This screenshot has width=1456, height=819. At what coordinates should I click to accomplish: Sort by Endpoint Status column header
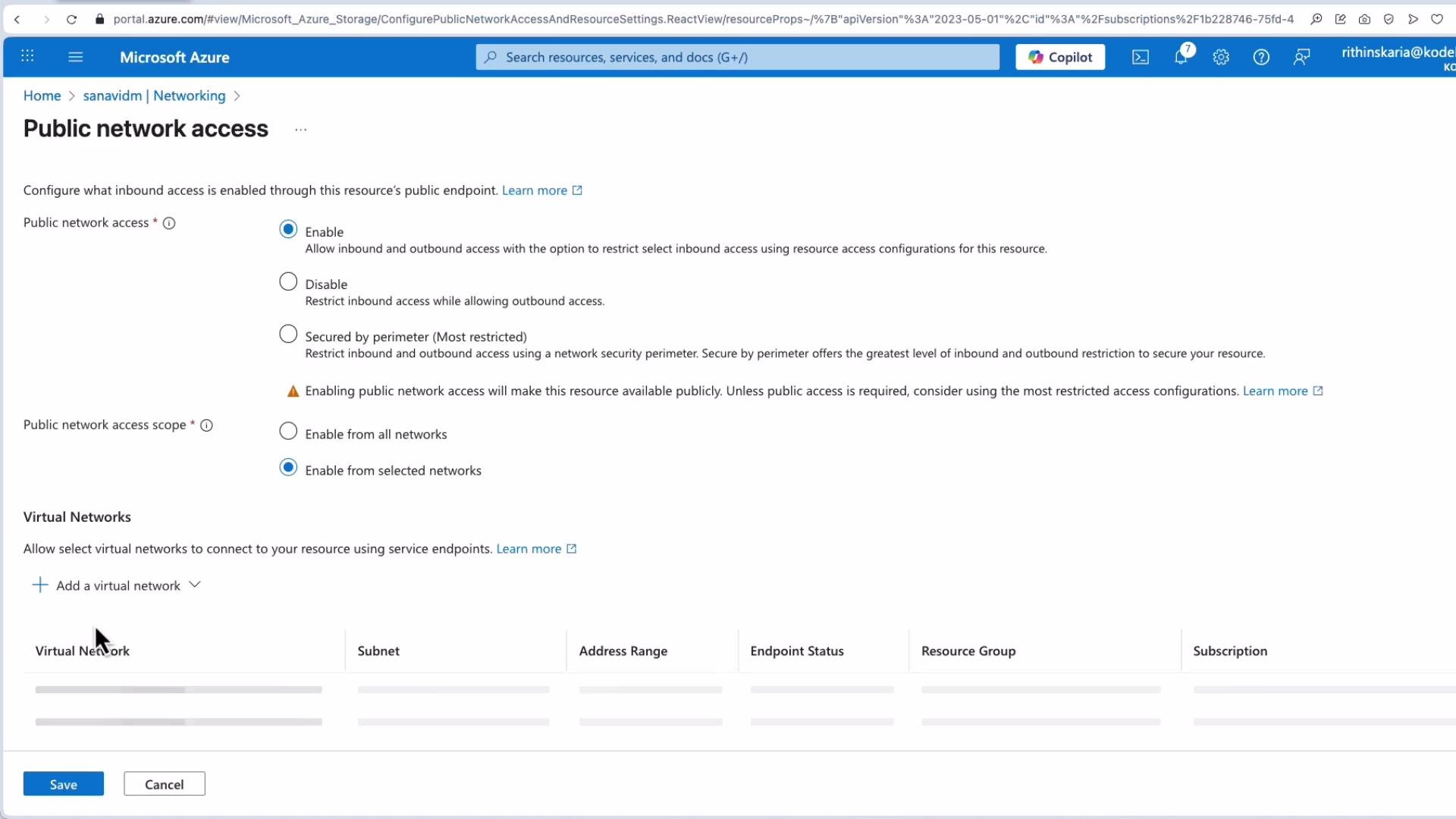pos(797,651)
